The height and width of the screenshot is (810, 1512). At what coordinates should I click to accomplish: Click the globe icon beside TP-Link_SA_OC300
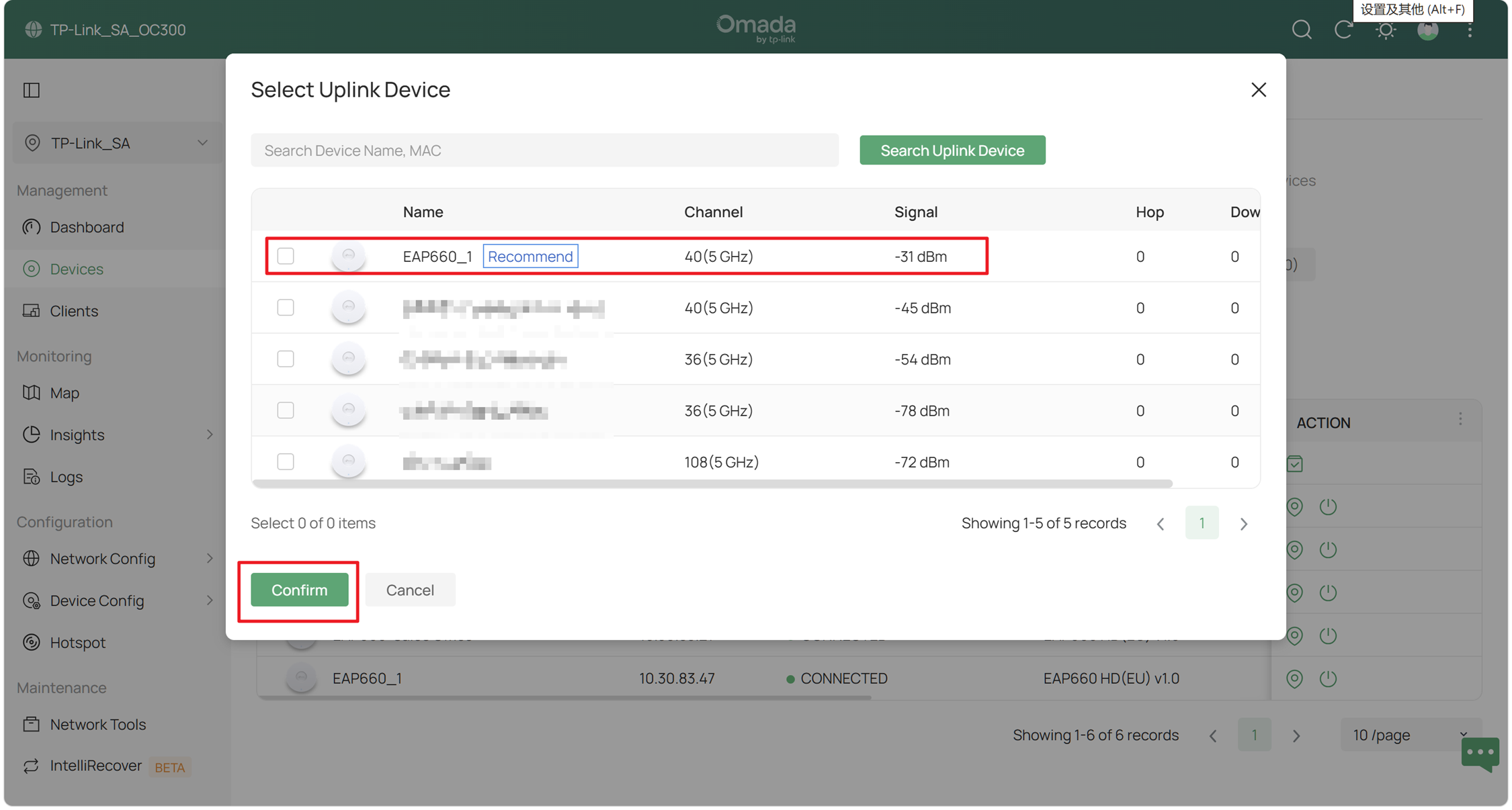[x=33, y=30]
